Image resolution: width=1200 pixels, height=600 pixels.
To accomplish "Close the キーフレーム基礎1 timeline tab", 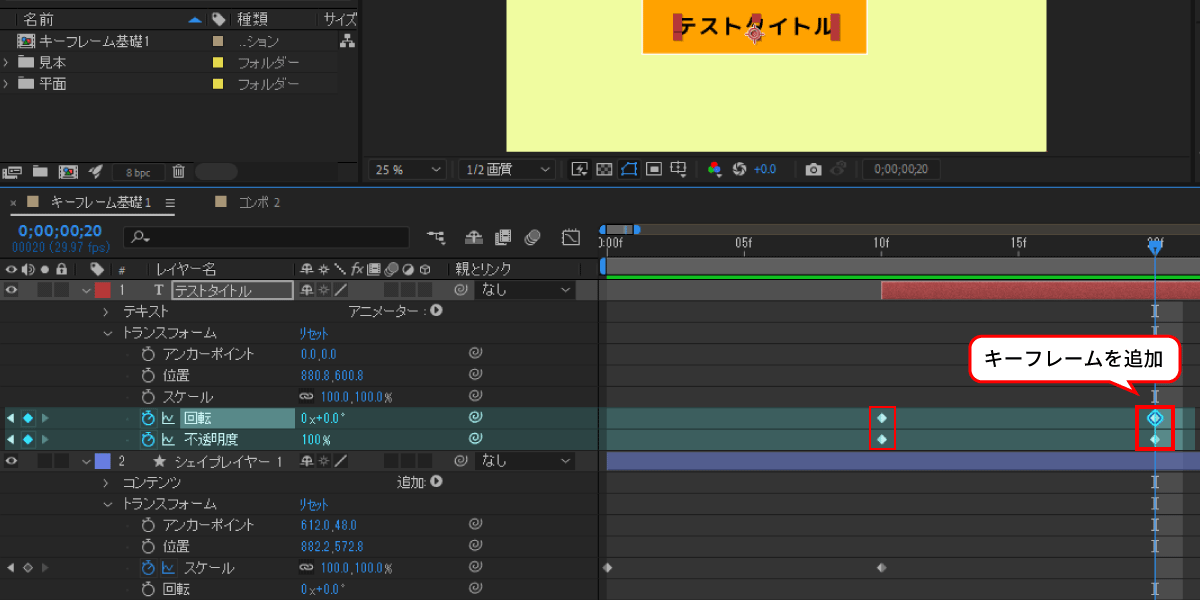I will coord(13,203).
